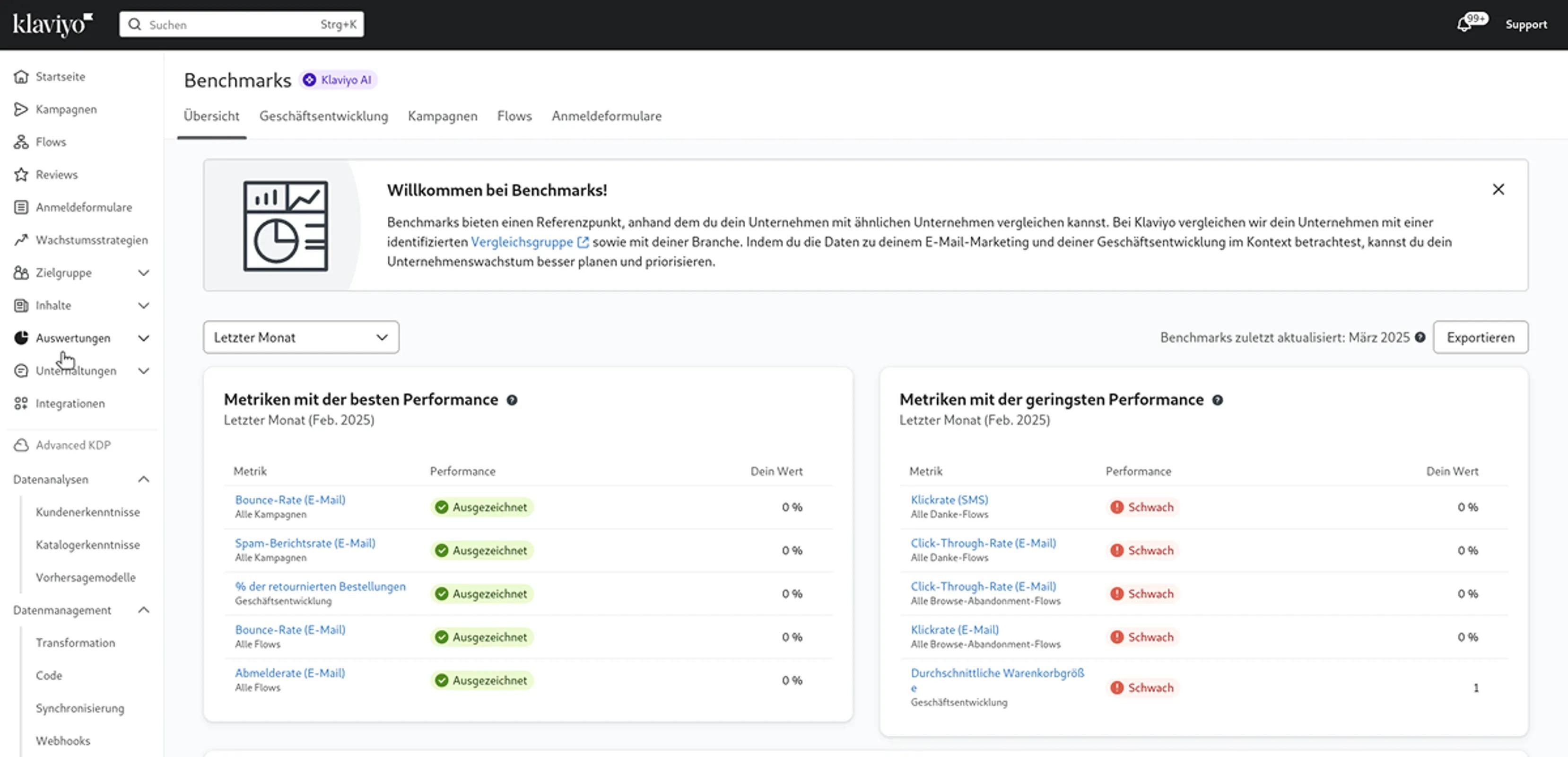Open the Letzter Monat period dropdown
This screenshot has width=1568, height=757.
(301, 337)
